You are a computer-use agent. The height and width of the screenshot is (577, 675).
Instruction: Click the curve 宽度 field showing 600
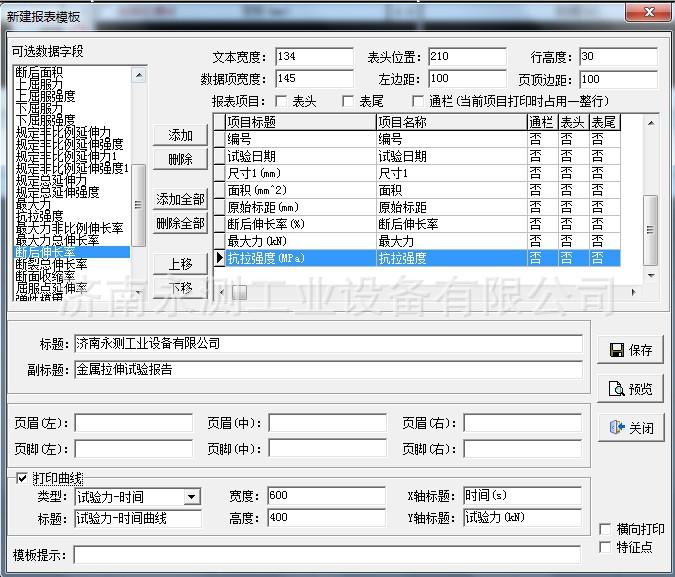pos(326,496)
